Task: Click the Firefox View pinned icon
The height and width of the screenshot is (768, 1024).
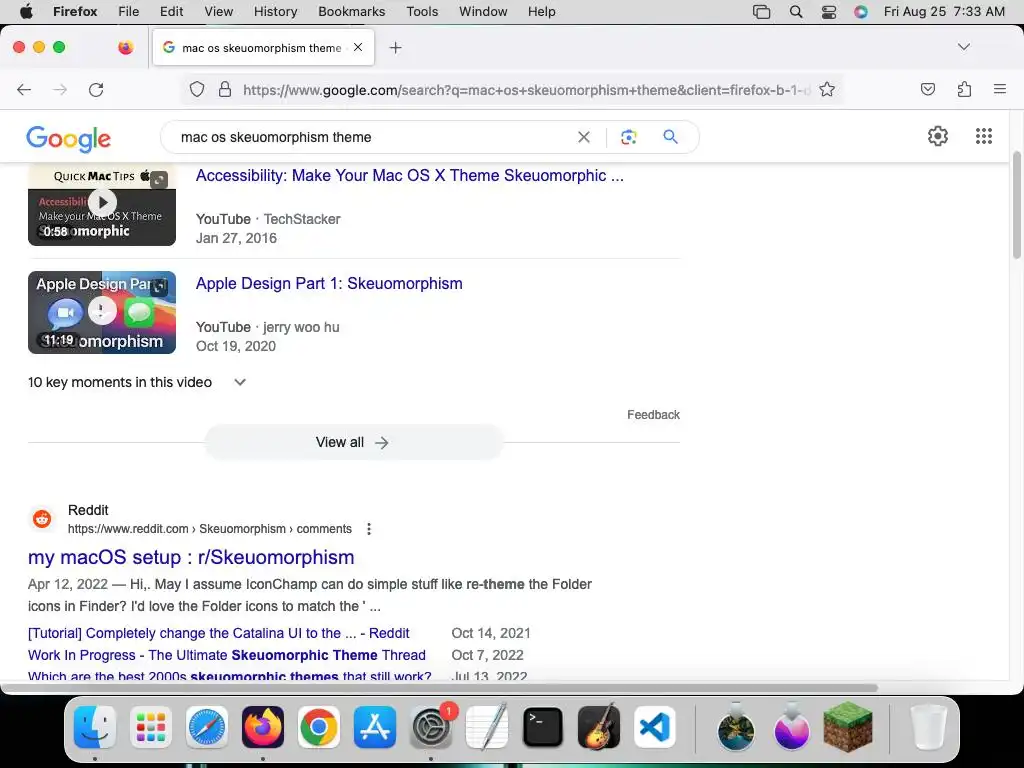Action: tap(125, 47)
